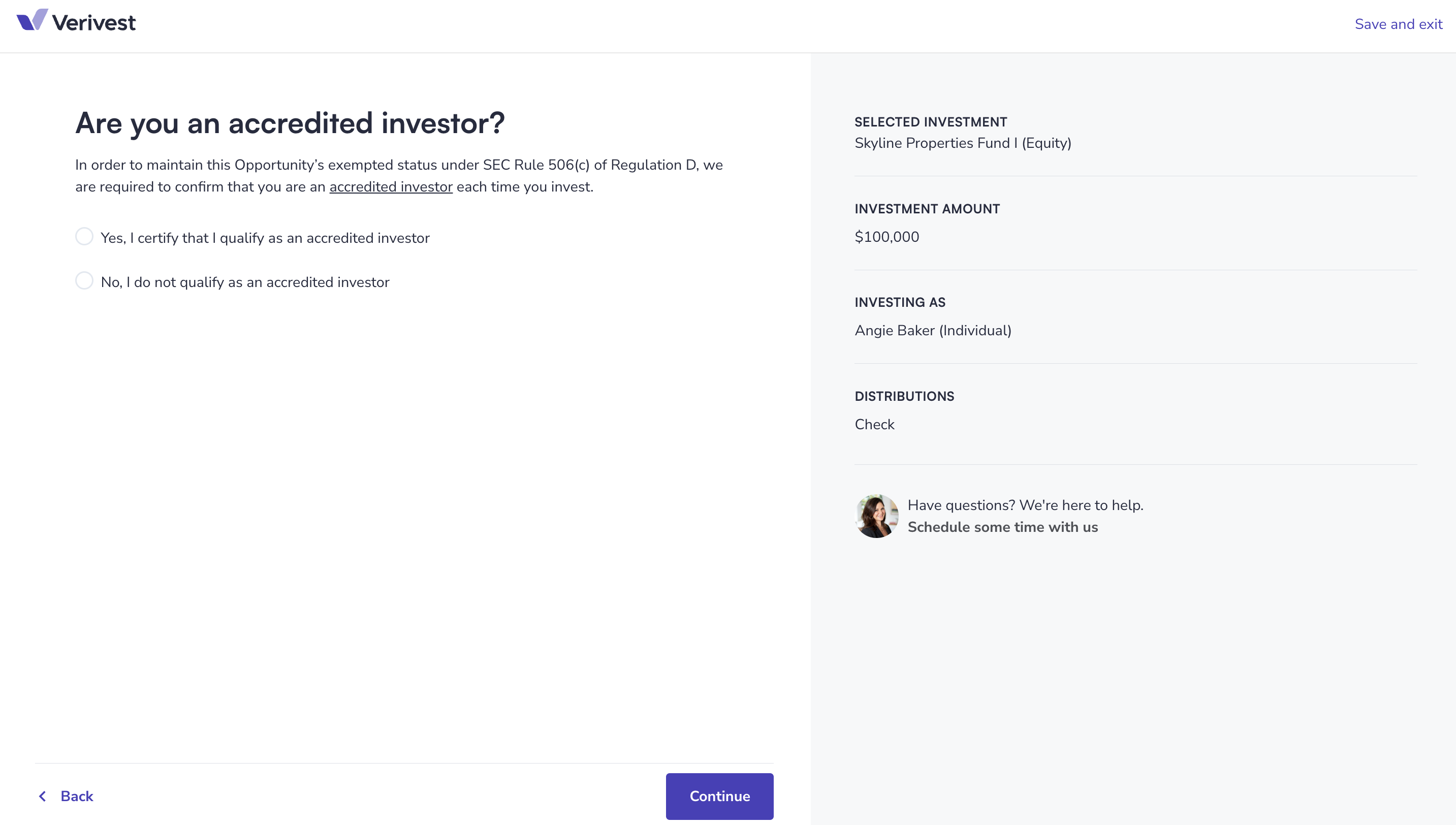Click the support advisor's avatar photo
Screen dimensions: 1456x825
pyautogui.click(x=876, y=516)
